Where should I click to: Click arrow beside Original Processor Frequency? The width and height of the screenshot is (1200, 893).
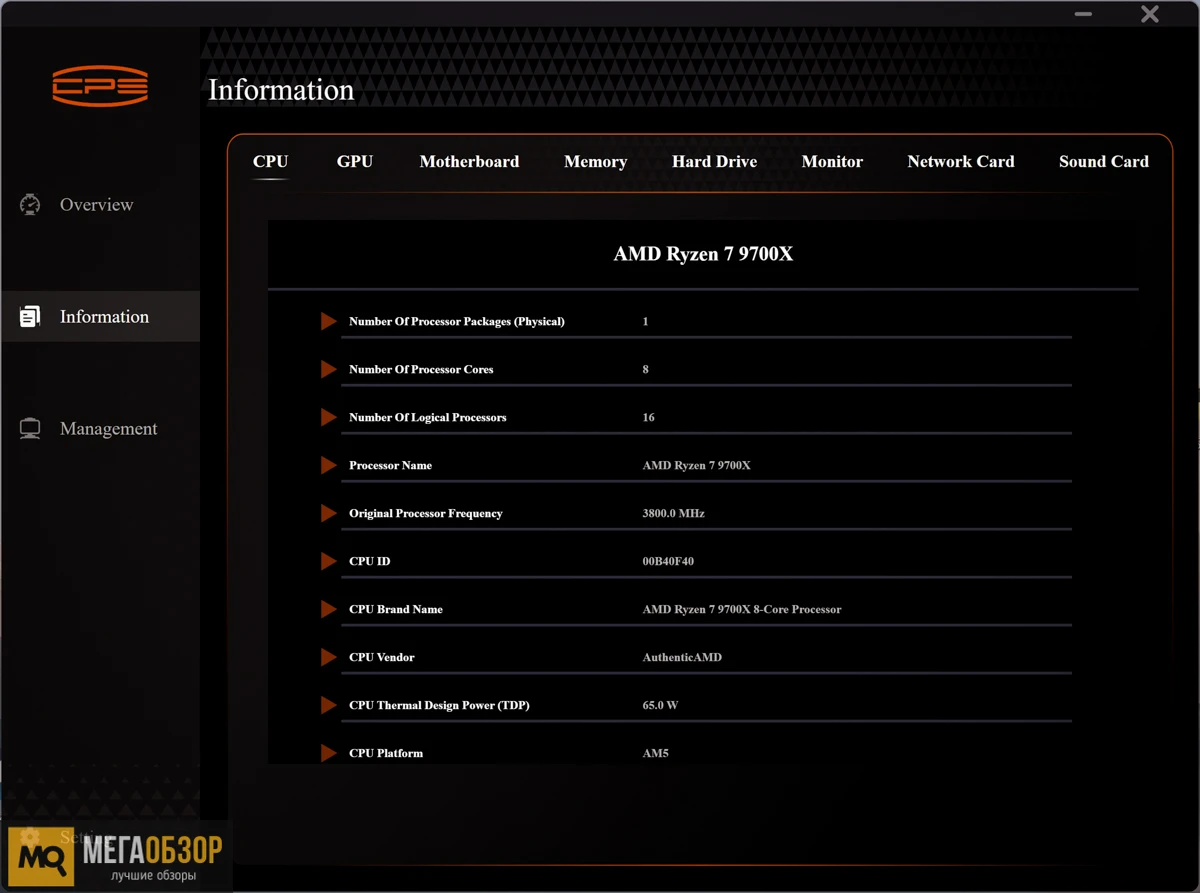[x=328, y=513]
